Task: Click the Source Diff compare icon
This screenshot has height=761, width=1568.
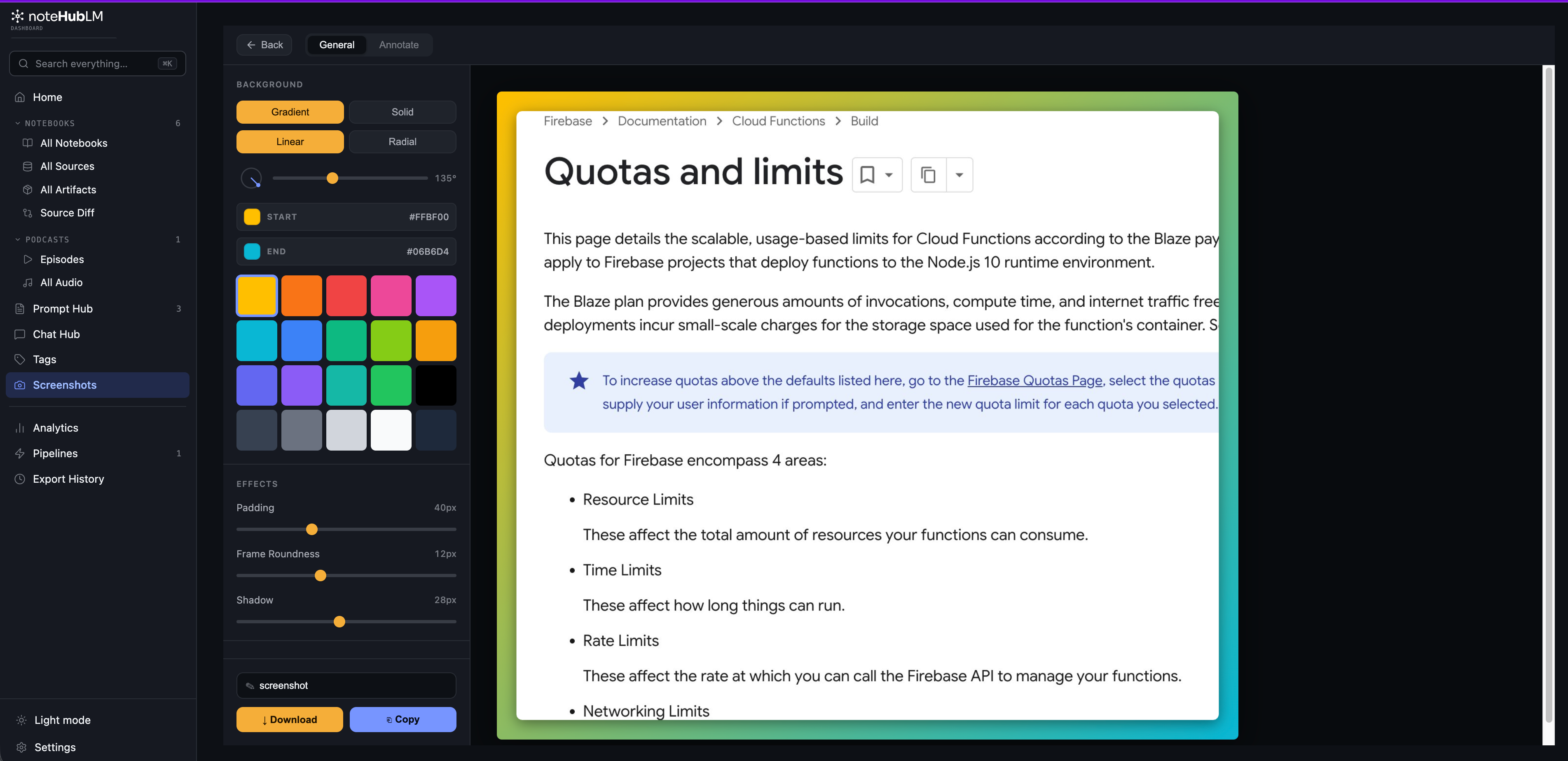Action: click(x=27, y=213)
